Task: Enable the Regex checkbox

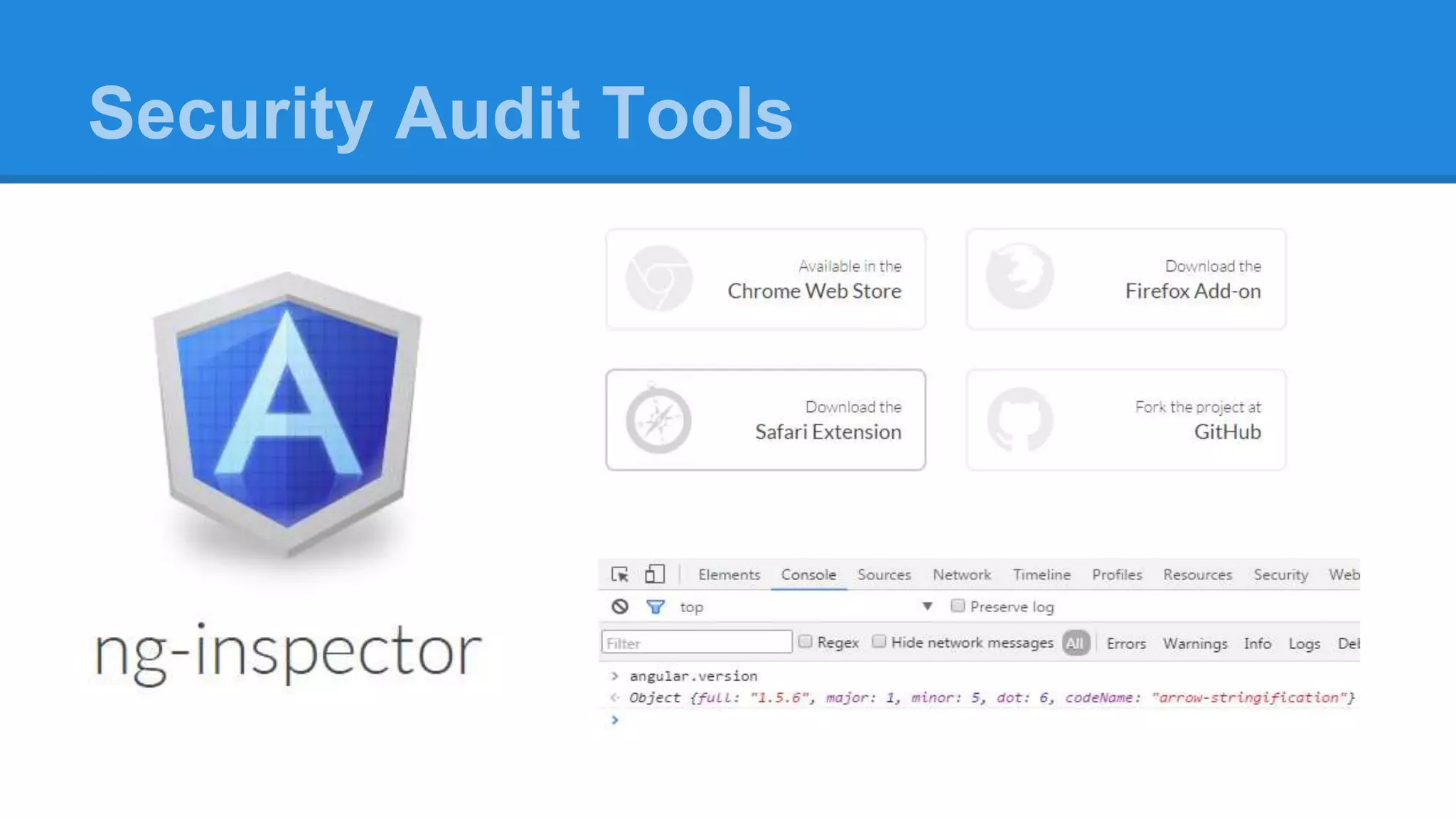Action: pos(805,641)
